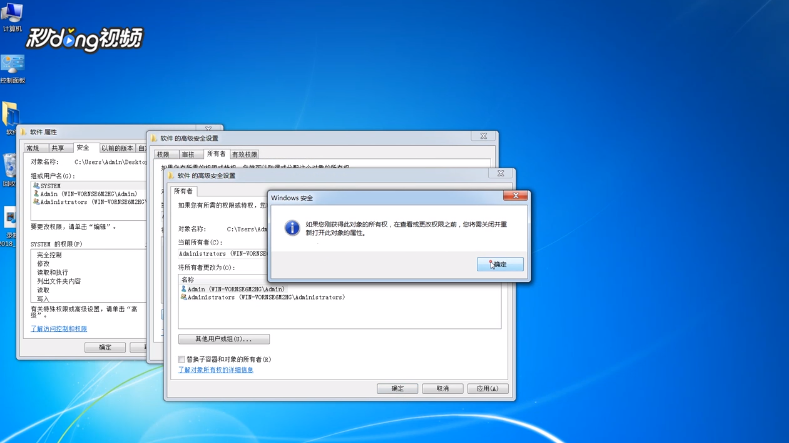Click 确定 in front advanced security window
Screen dimensions: 789x443
398,389
